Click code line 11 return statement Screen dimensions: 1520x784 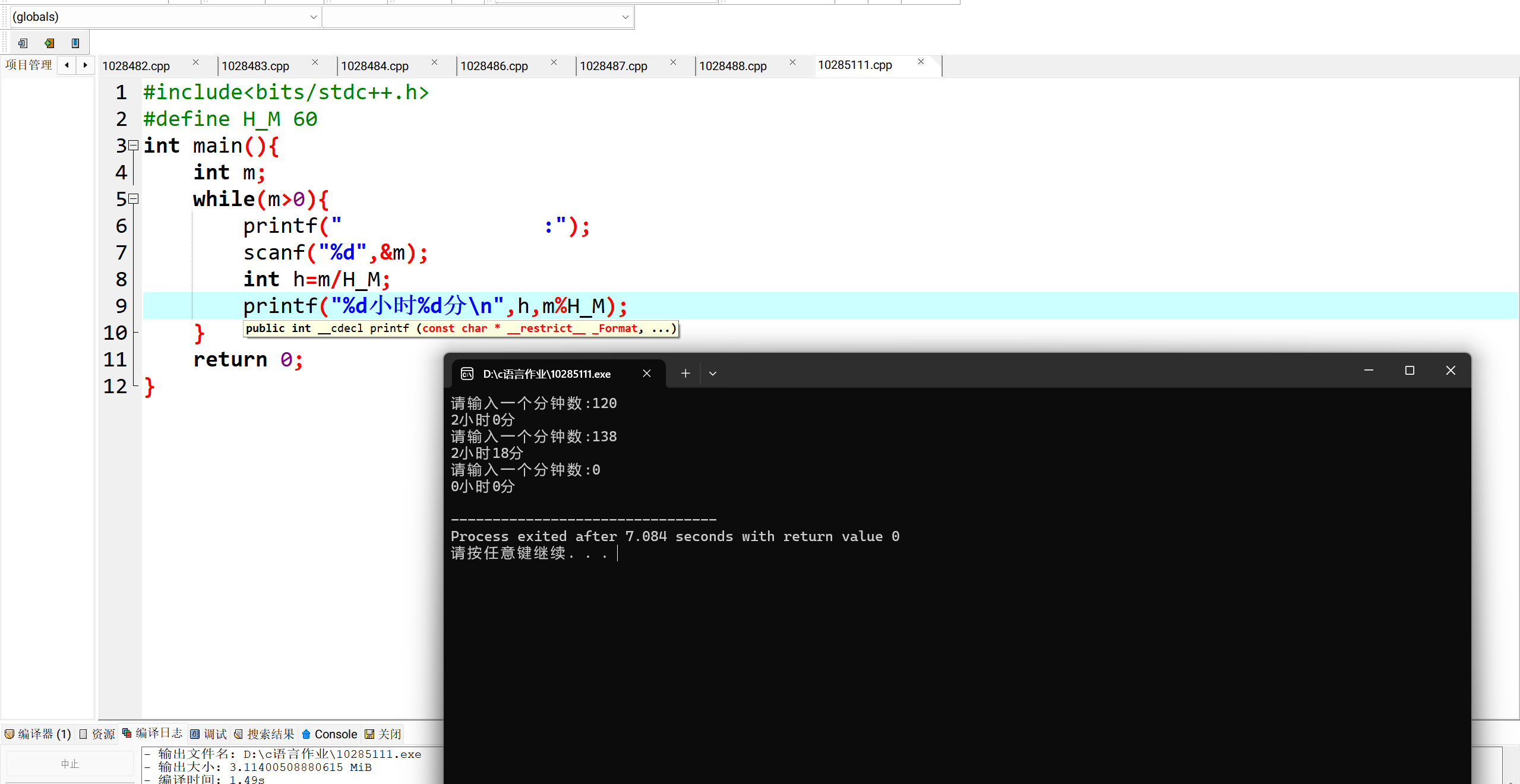click(x=248, y=360)
